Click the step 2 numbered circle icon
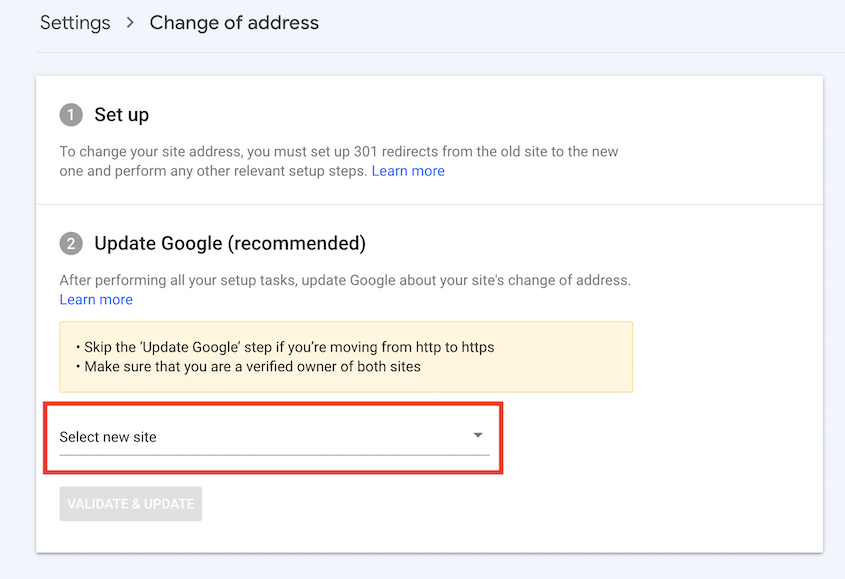The width and height of the screenshot is (845, 579). 70,243
